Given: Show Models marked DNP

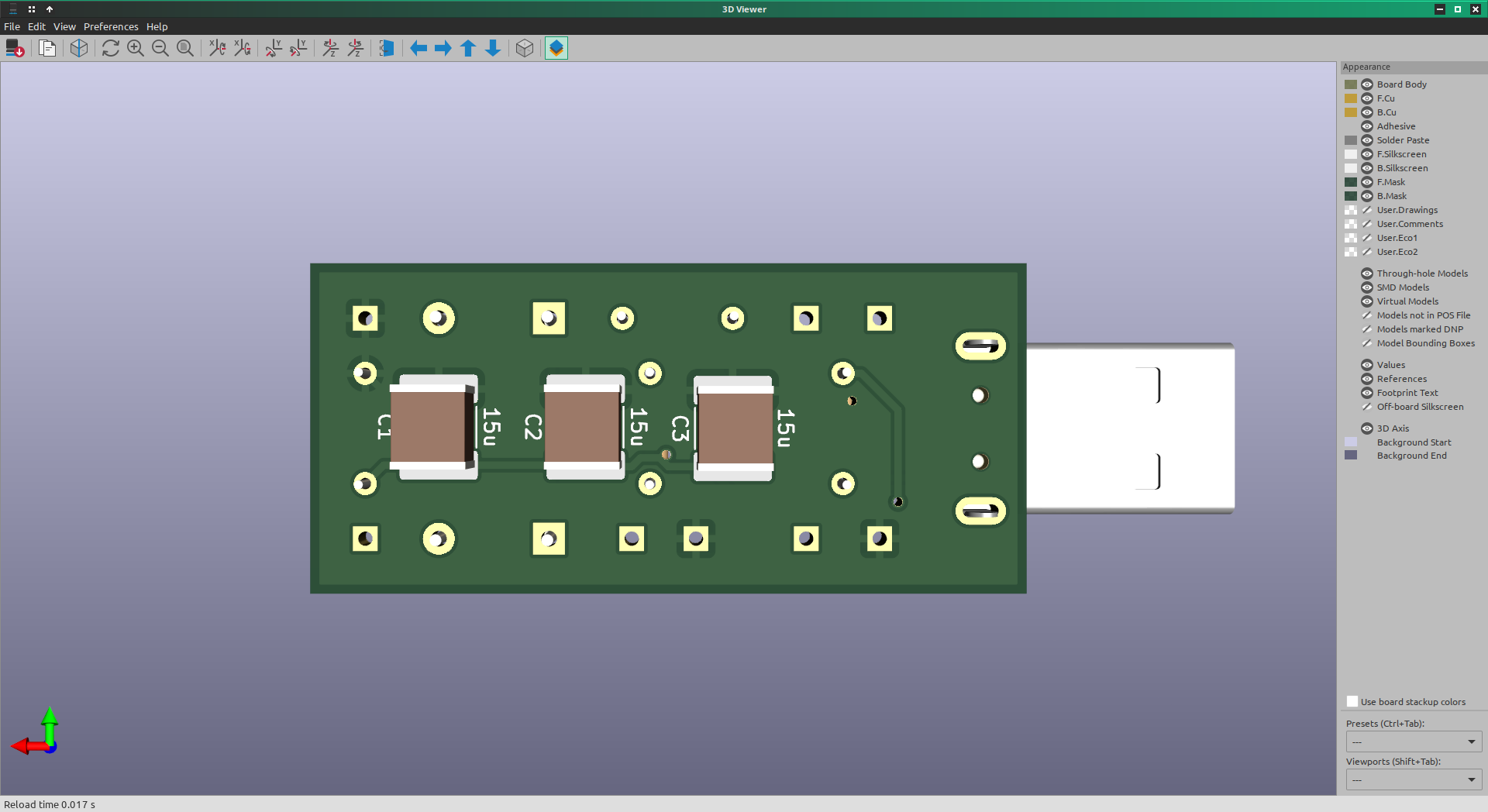Looking at the screenshot, I should coord(1367,329).
